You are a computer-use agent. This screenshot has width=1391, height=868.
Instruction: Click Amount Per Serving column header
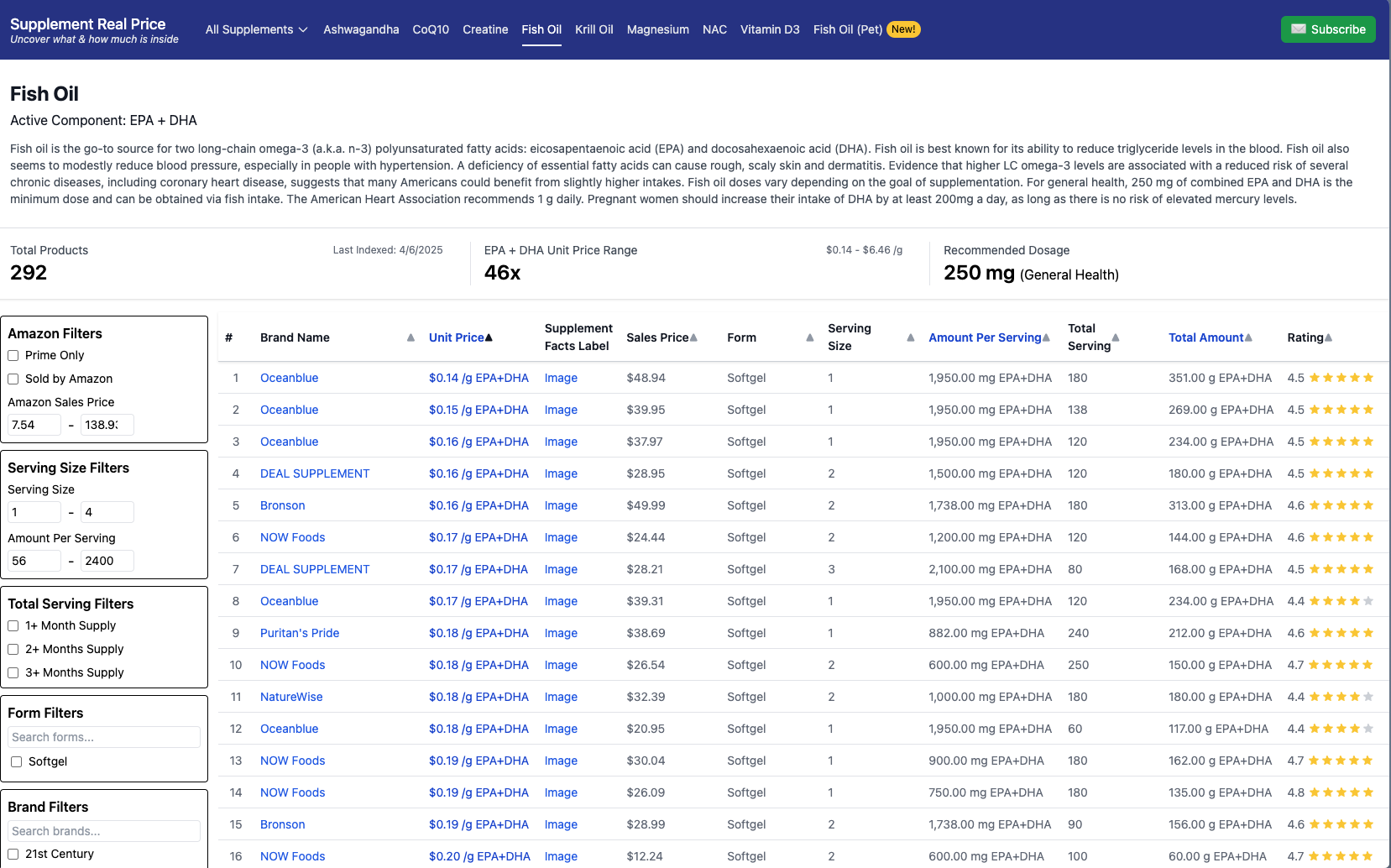(x=985, y=337)
